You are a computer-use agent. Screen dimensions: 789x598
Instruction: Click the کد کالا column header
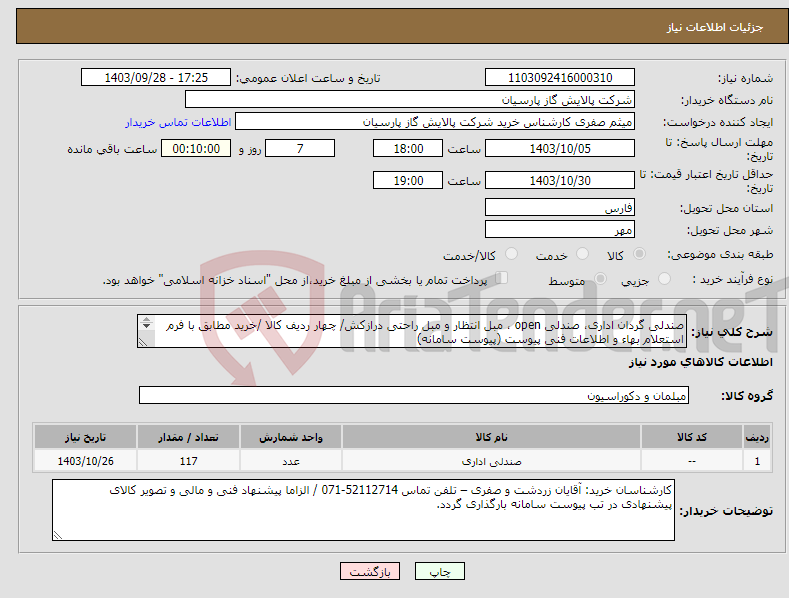pos(692,437)
